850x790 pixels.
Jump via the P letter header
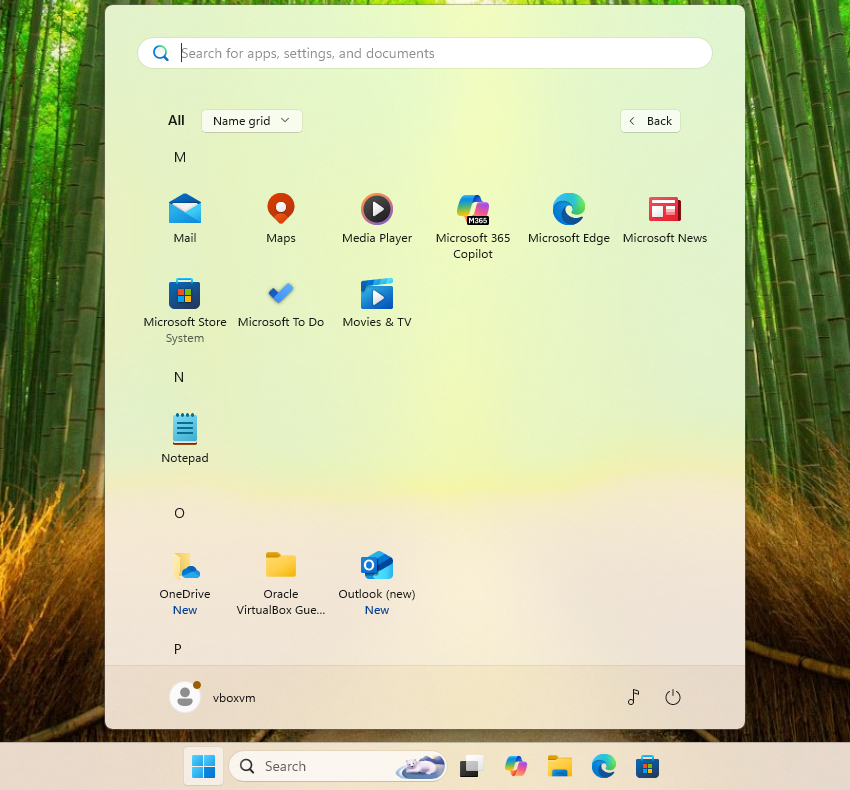pos(178,649)
